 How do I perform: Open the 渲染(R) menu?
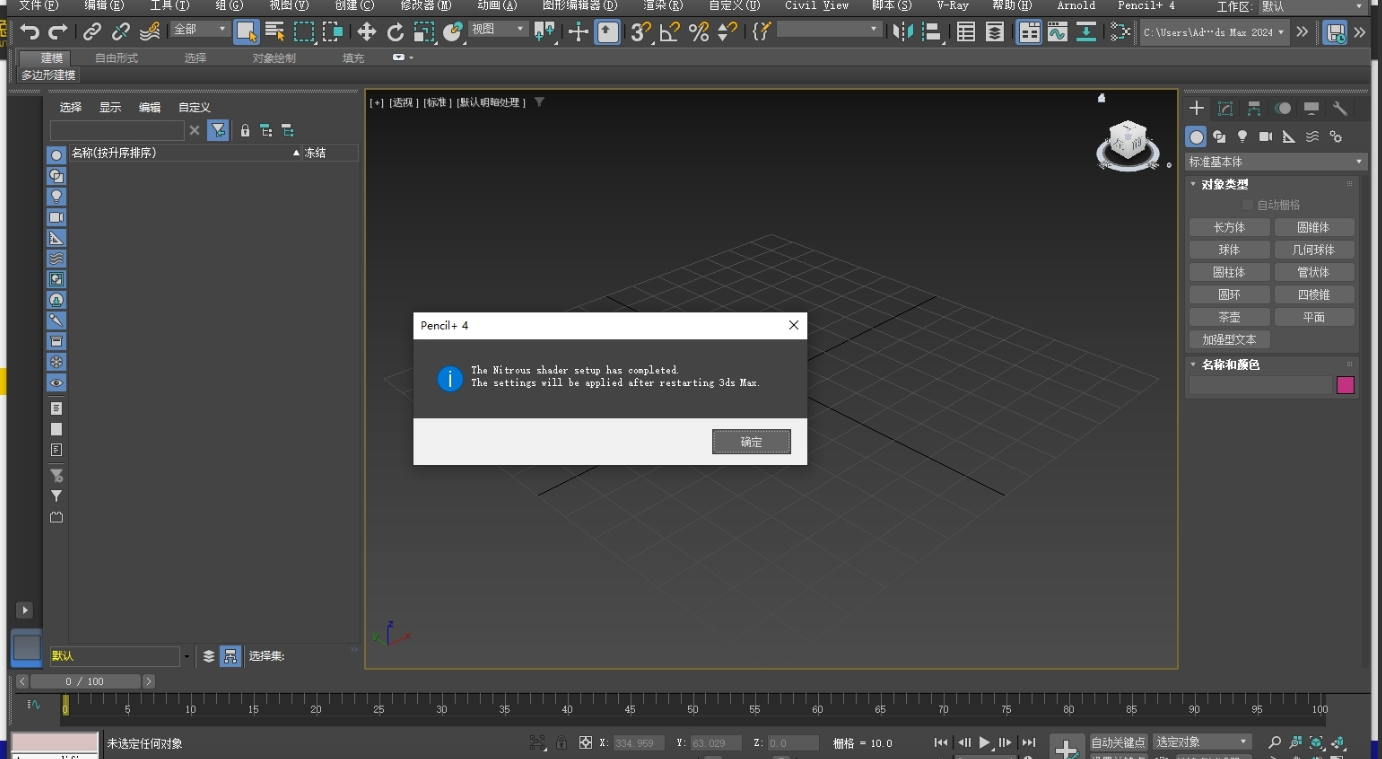[663, 6]
